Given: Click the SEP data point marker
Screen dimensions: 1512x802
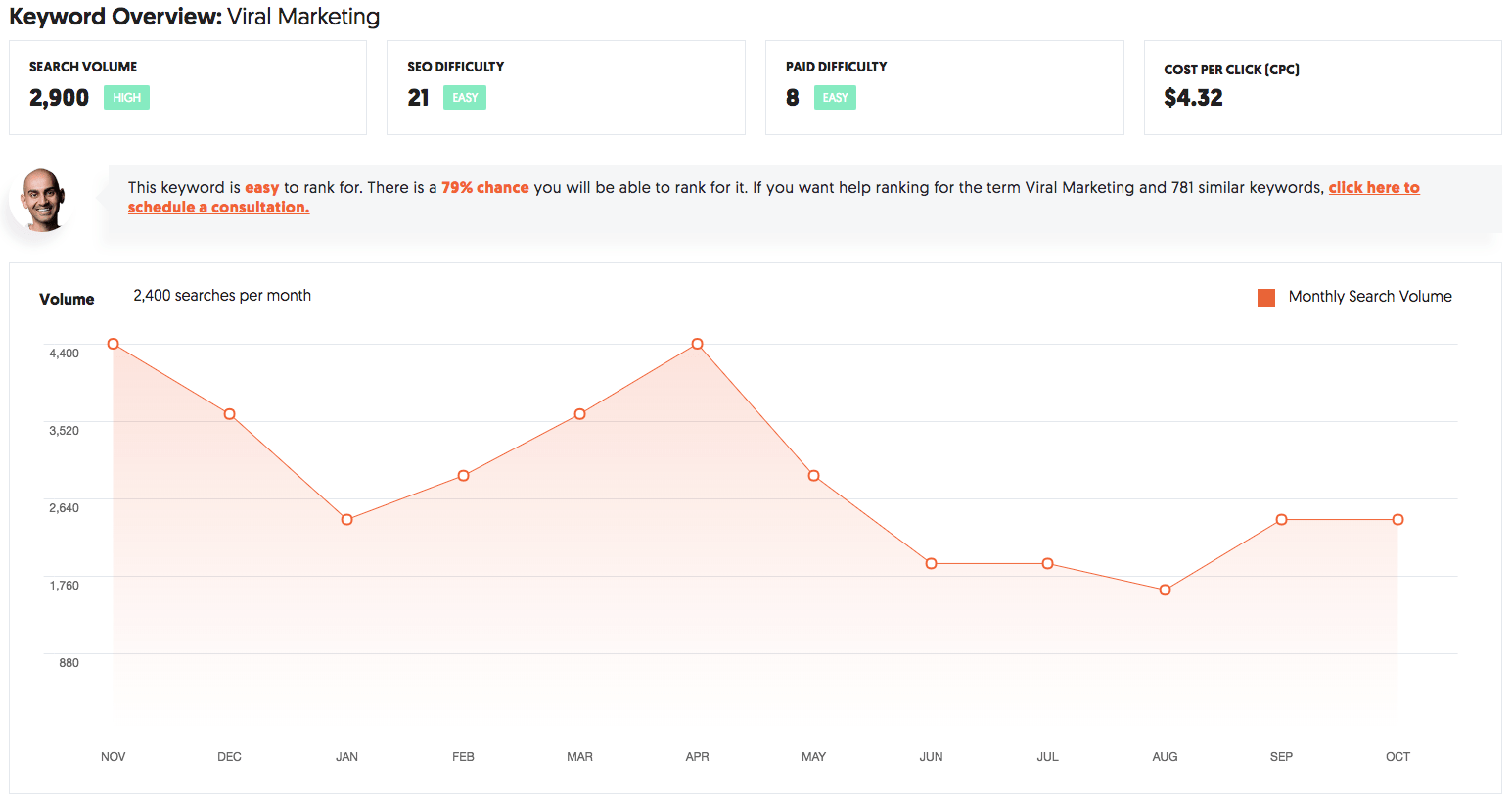Looking at the screenshot, I should 1281,520.
